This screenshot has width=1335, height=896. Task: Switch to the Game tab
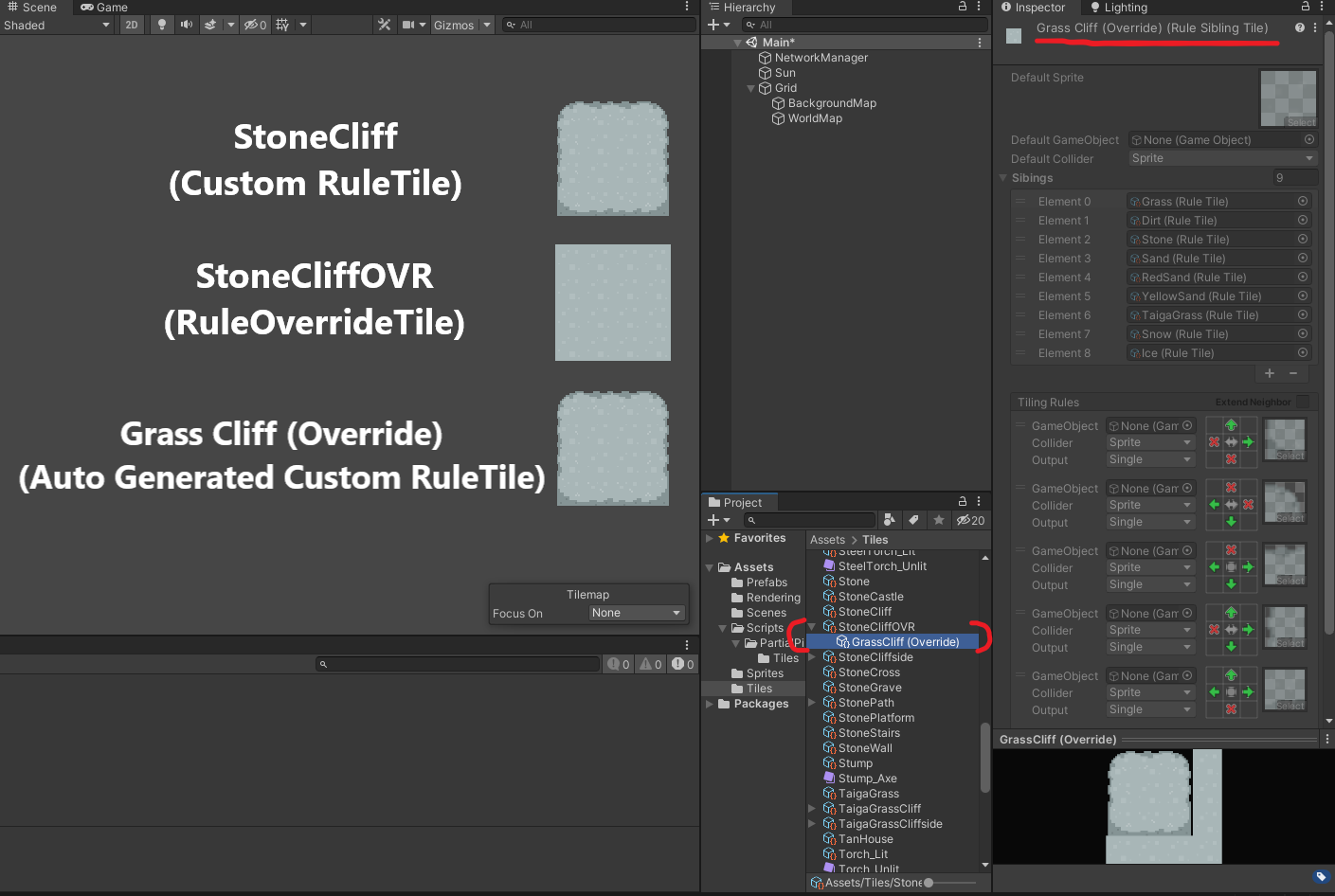(102, 8)
